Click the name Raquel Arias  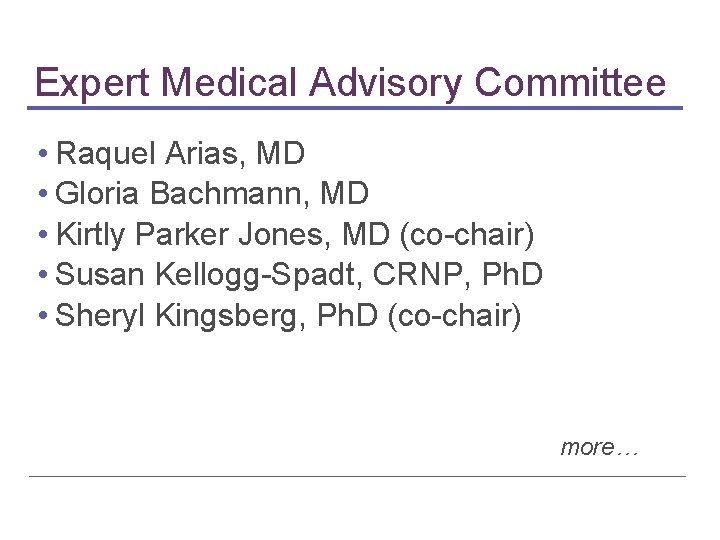click(x=150, y=154)
